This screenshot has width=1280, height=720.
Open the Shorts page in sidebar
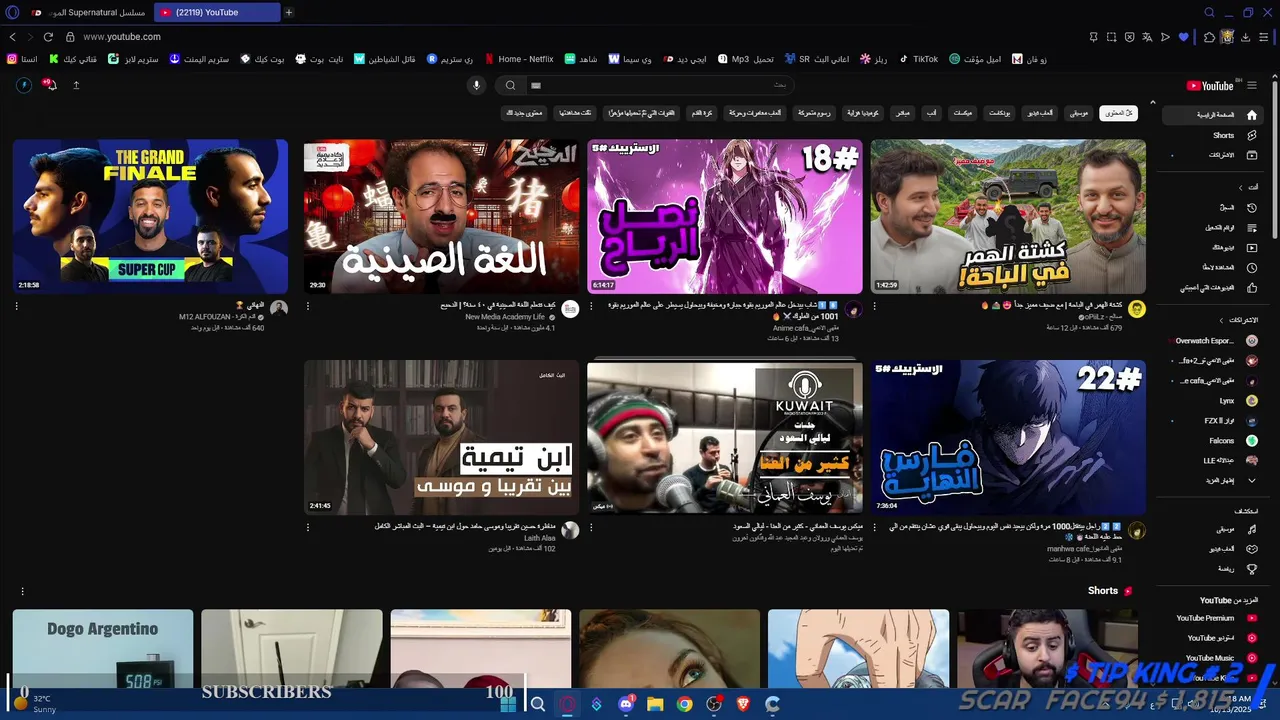(x=1212, y=135)
